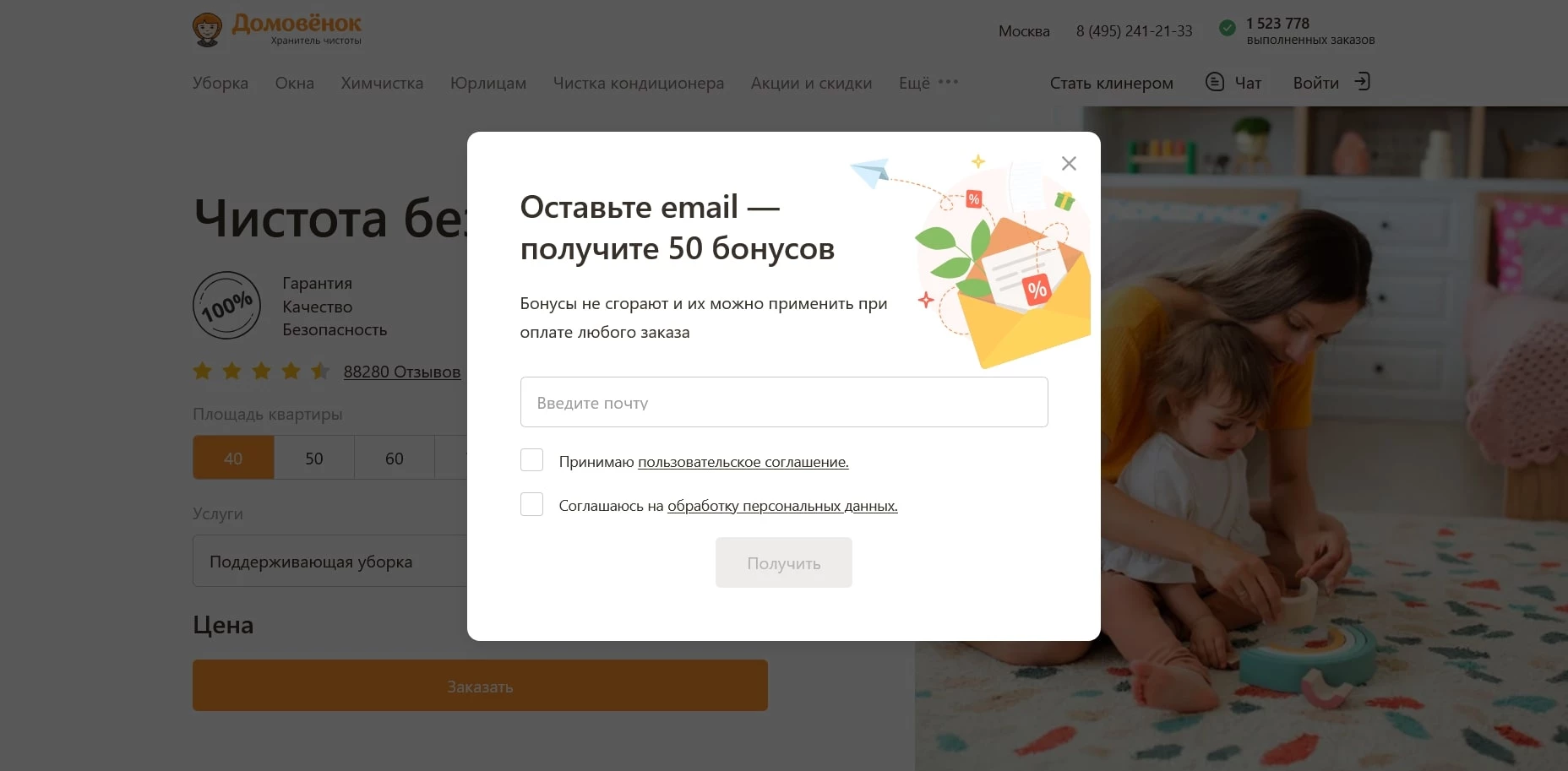Click the Заказать button

[x=480, y=686]
